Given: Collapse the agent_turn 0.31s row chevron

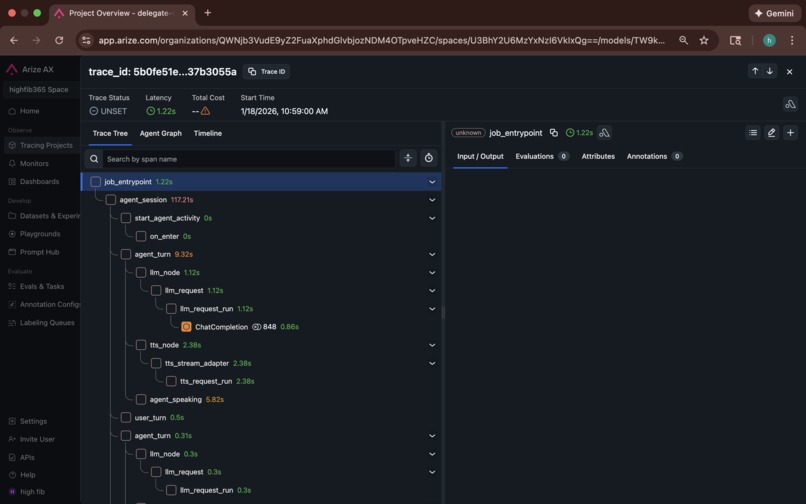Looking at the screenshot, I should click(x=432, y=436).
